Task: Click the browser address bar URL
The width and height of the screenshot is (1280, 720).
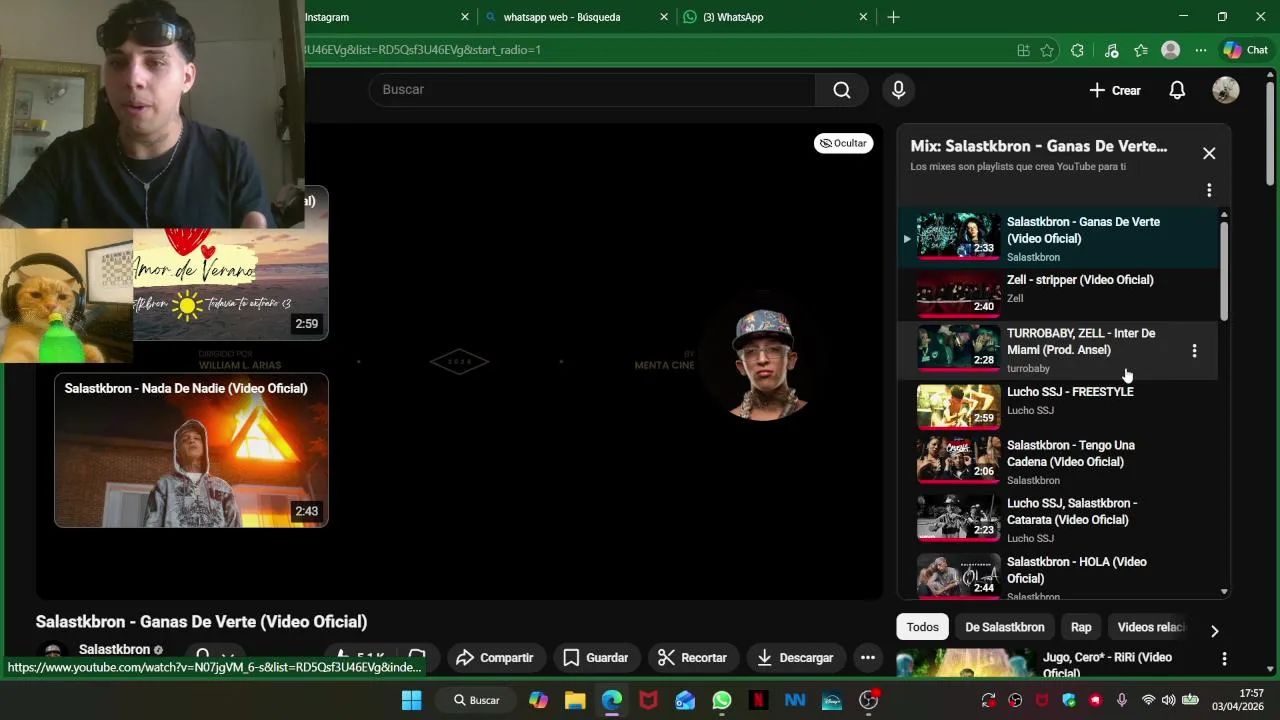Action: (423, 50)
